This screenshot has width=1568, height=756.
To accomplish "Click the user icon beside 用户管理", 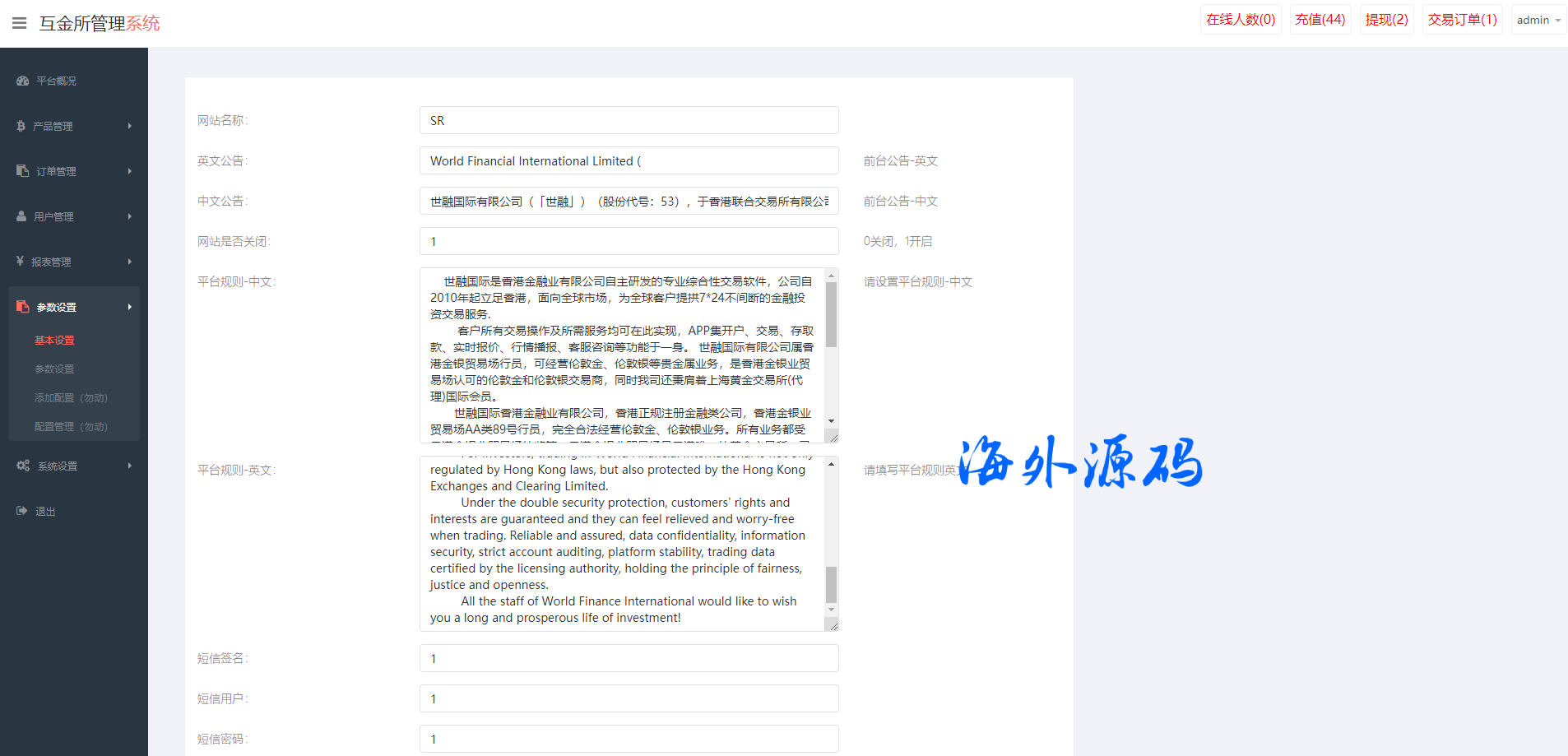I will tap(21, 216).
